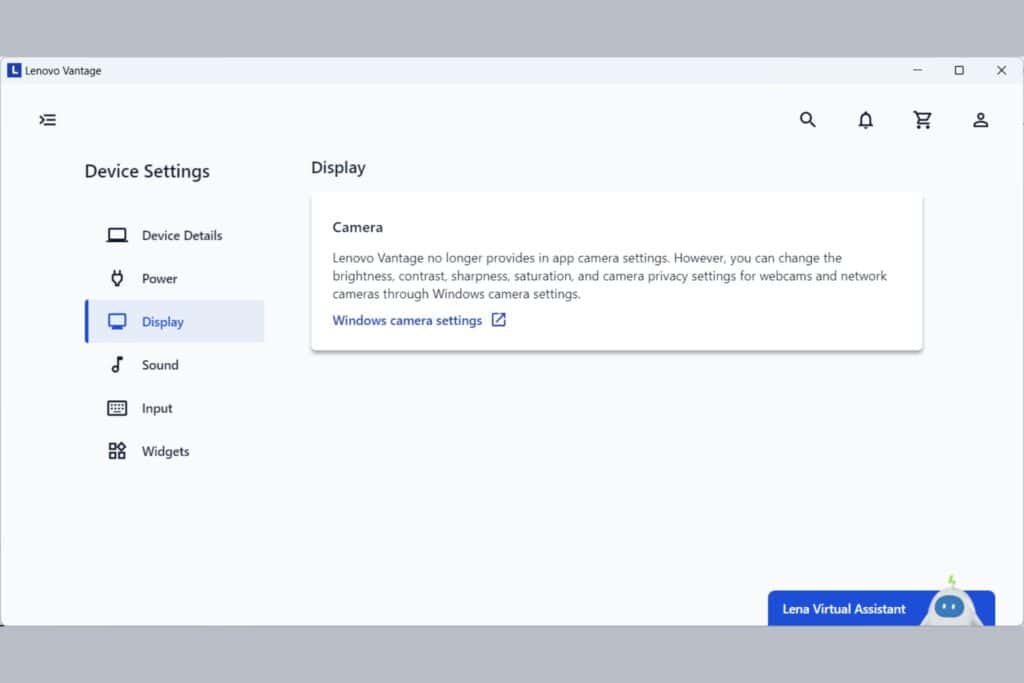Click the external link arrow icon

498,321
